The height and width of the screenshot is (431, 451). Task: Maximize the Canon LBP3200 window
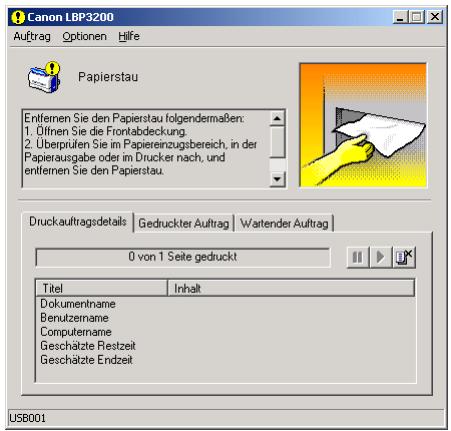click(x=417, y=17)
